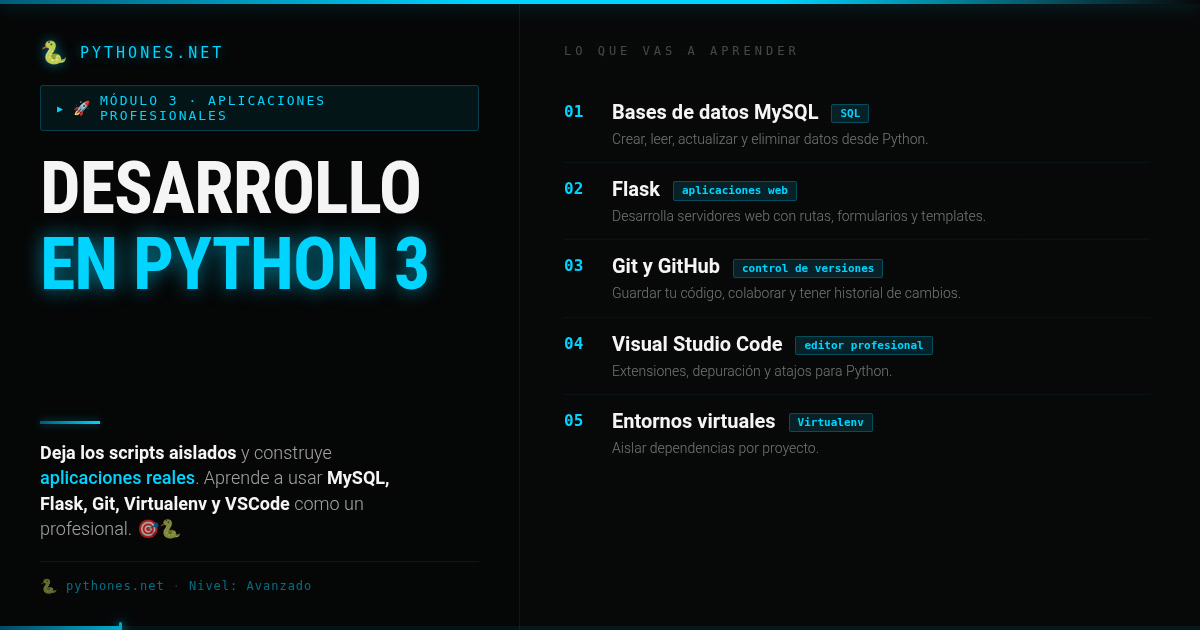Click the 'Visual Studio Code' topic heading

click(x=696, y=344)
